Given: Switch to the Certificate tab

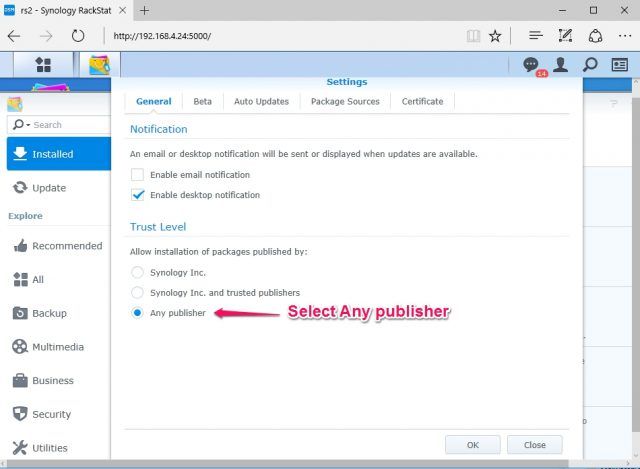Looking at the screenshot, I should pyautogui.click(x=422, y=102).
